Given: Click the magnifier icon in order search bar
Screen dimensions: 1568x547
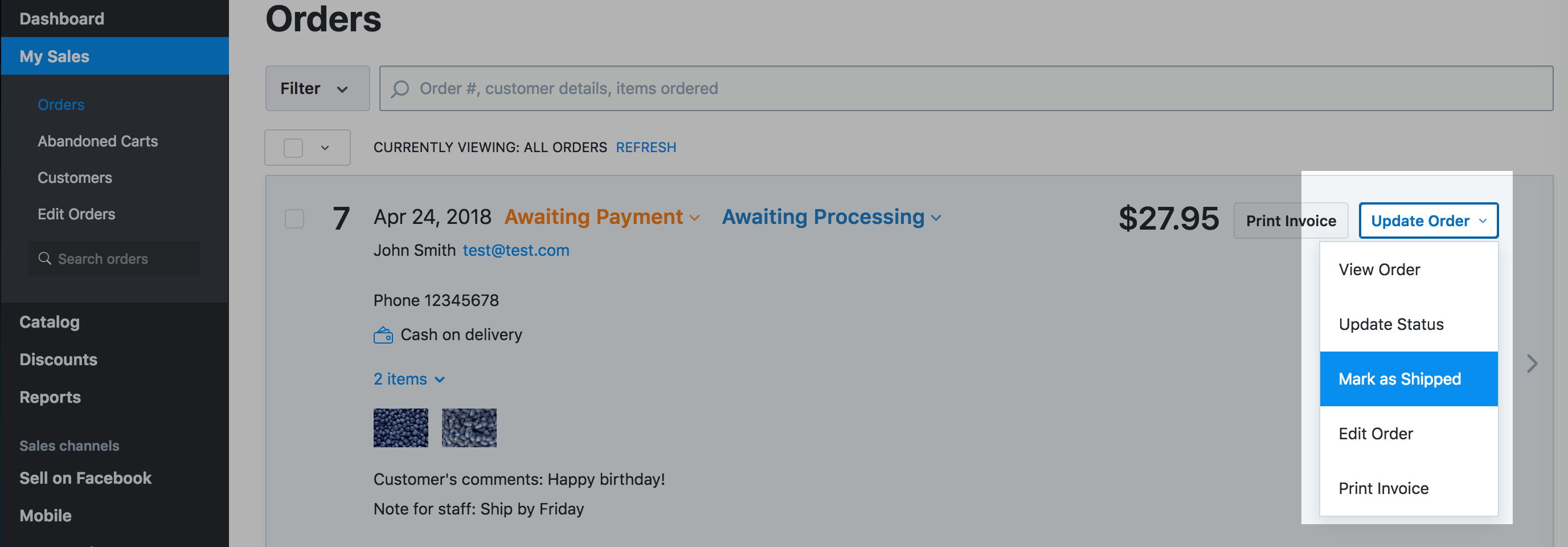Looking at the screenshot, I should (x=400, y=89).
